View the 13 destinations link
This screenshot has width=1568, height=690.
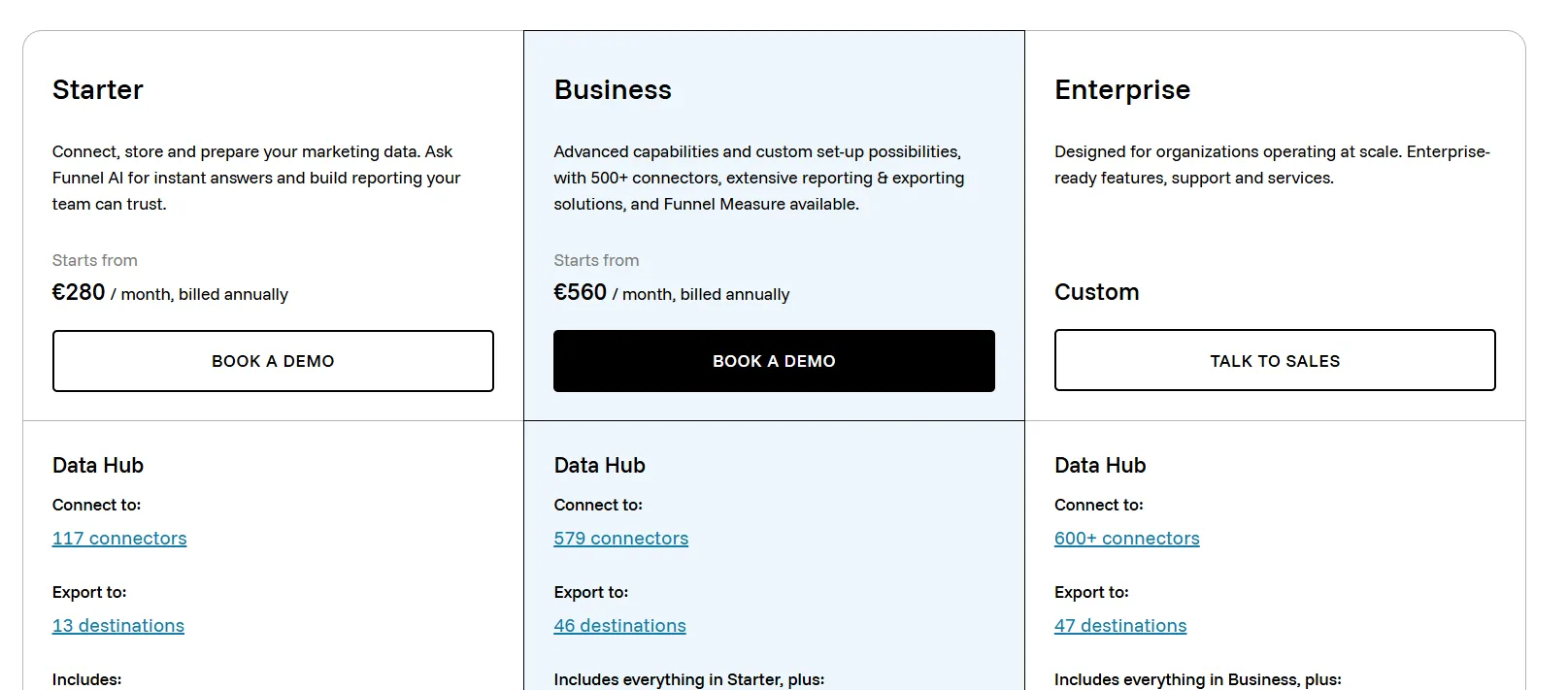[x=118, y=626]
